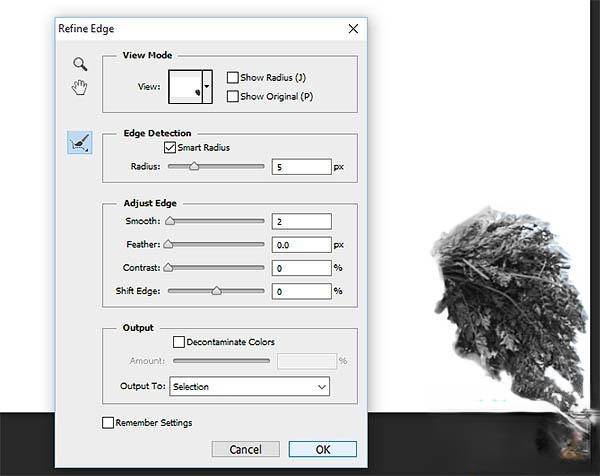Close the Refine Edge dialog
Screen dimensions: 600x476
[352, 29]
